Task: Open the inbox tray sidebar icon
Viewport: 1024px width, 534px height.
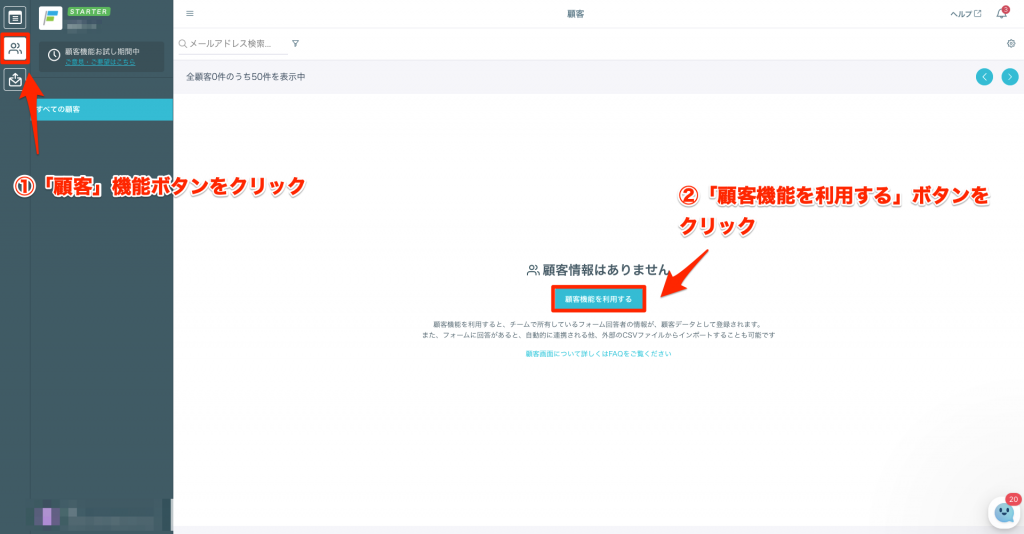Action: [x=15, y=80]
